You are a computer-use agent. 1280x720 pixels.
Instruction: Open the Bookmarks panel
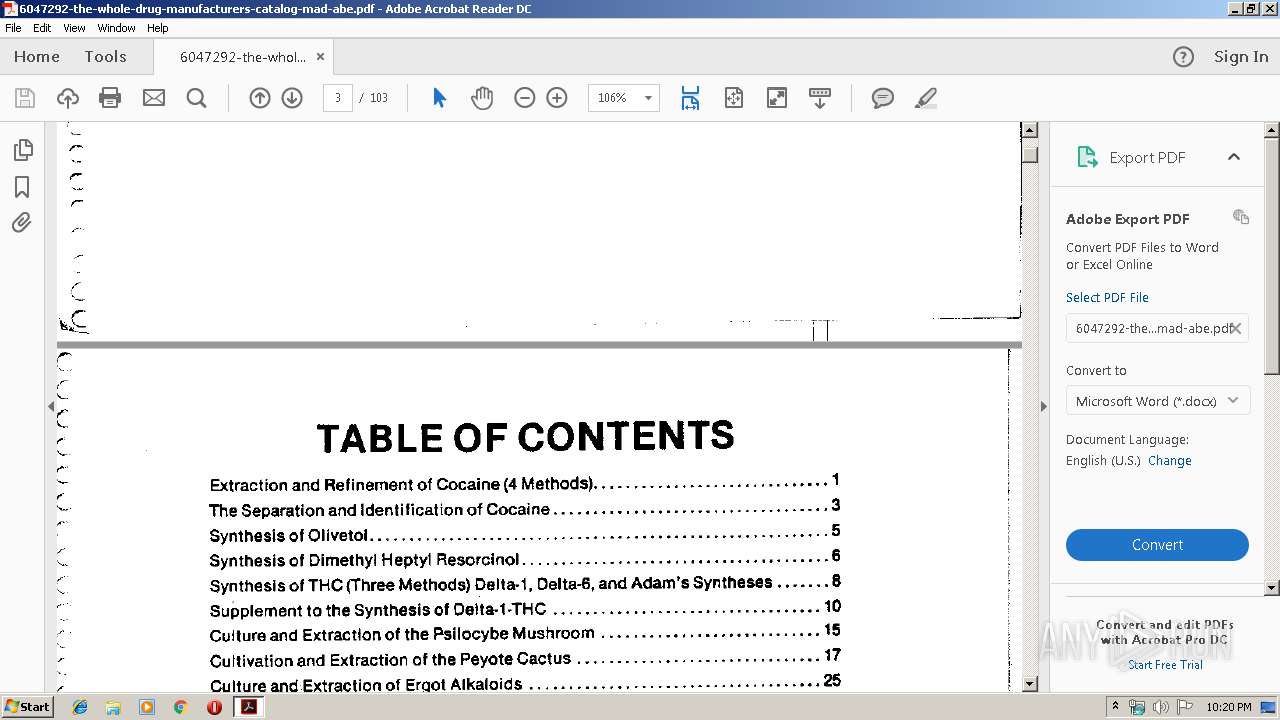(22, 187)
